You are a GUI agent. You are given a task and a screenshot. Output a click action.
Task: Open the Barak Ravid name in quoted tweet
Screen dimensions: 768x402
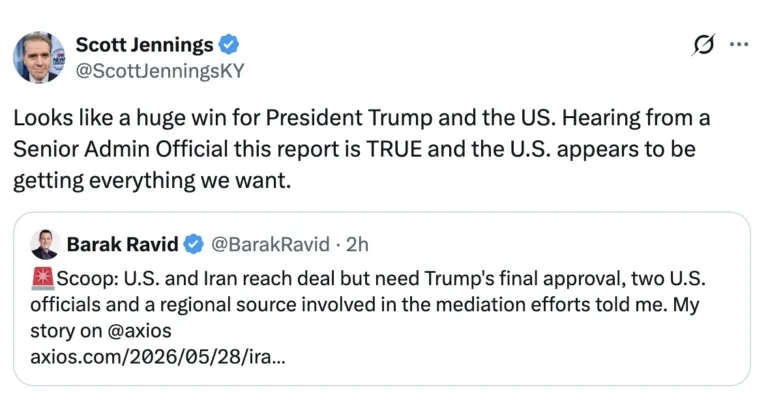point(122,244)
